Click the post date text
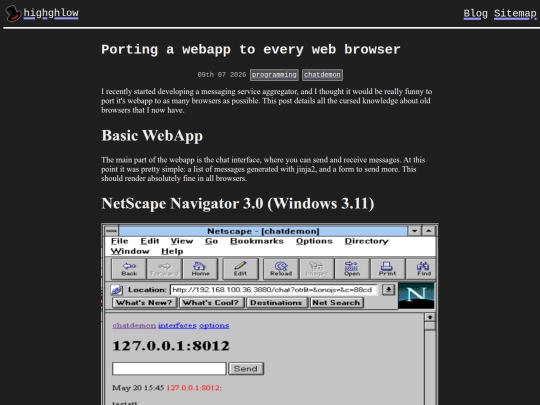Image resolution: width=540 pixels, height=405 pixels. point(222,75)
